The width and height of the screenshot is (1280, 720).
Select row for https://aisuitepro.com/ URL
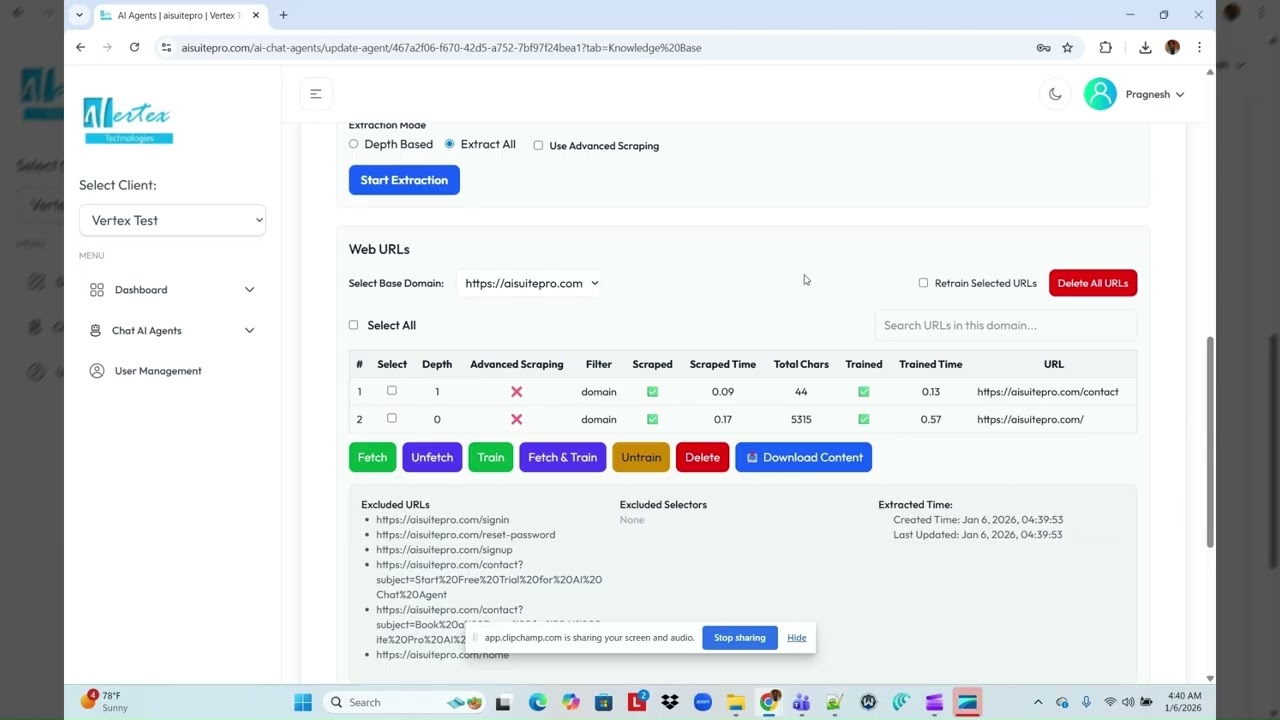click(x=392, y=418)
